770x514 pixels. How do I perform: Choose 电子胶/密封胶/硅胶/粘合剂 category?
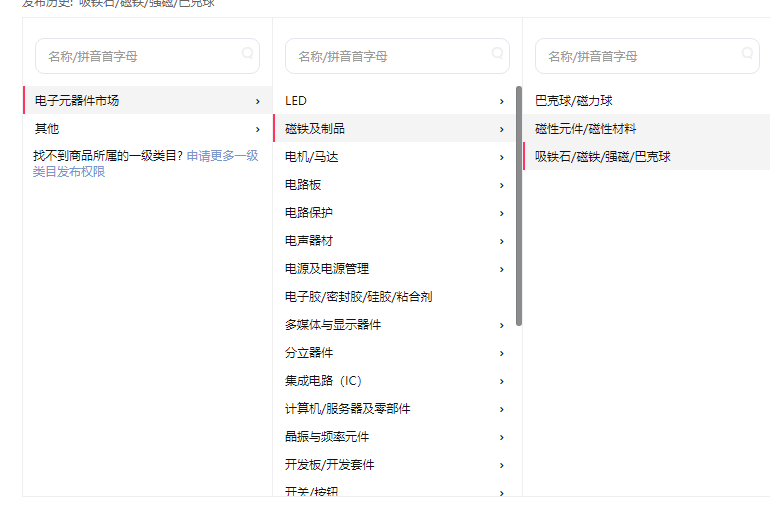click(x=358, y=297)
